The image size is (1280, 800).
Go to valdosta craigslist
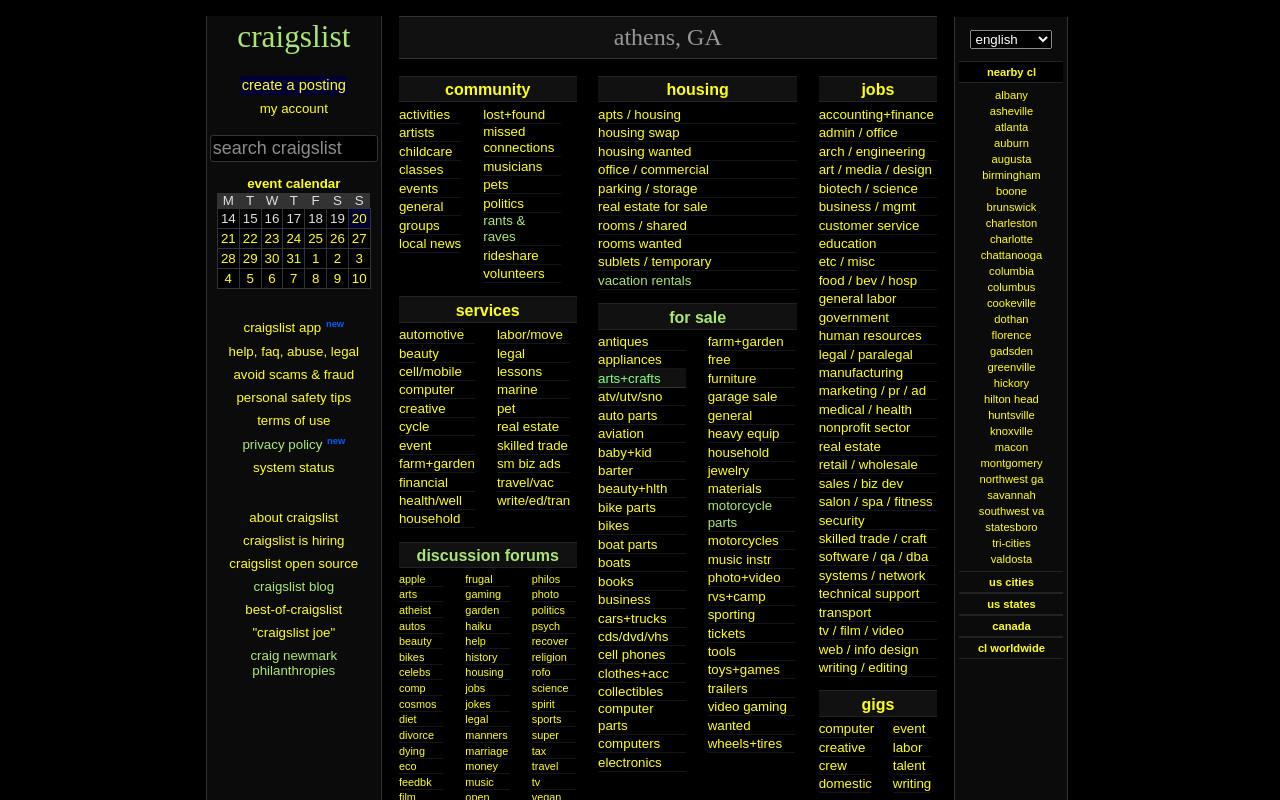tap(1011, 559)
